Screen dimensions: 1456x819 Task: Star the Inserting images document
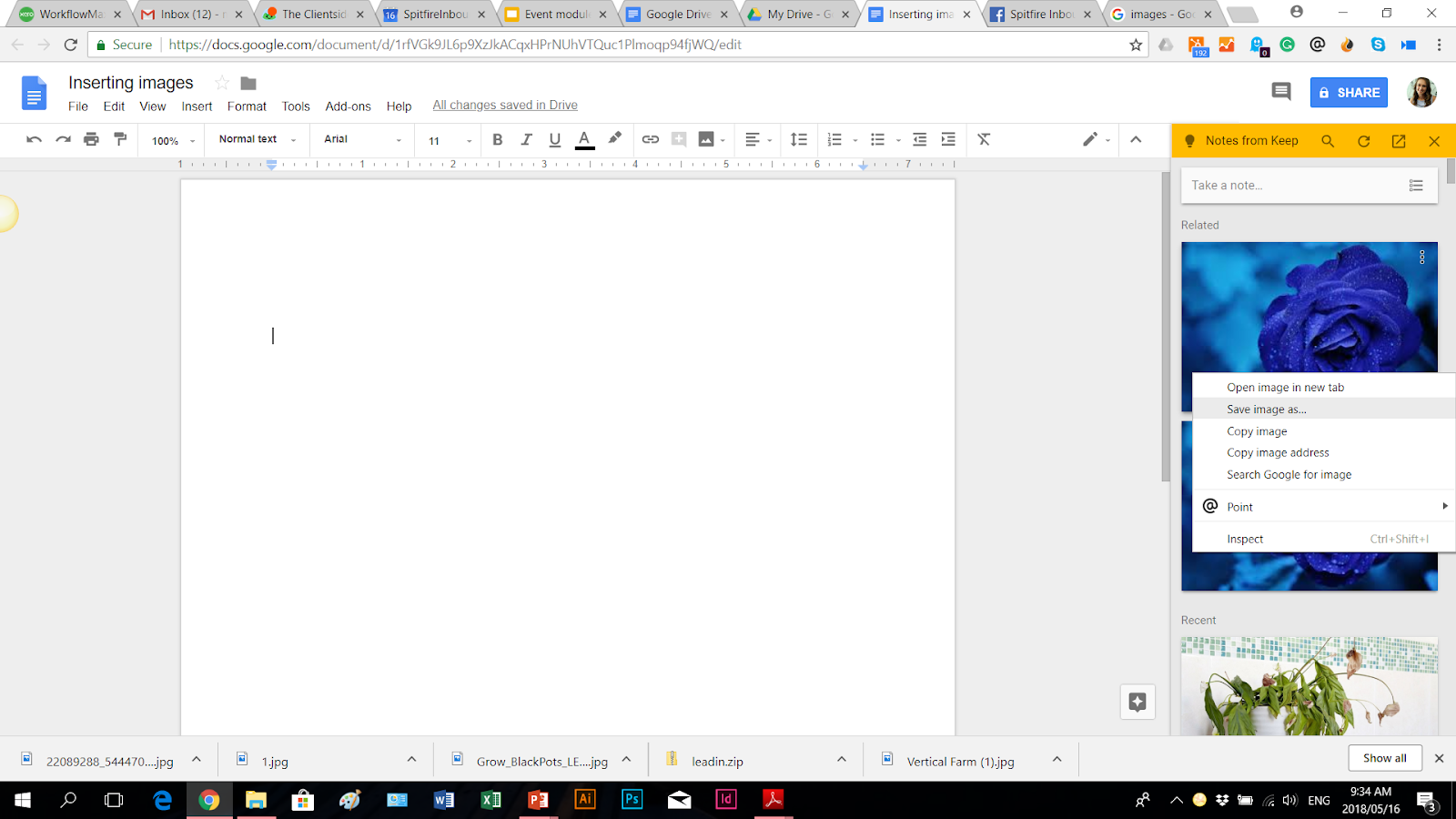[x=221, y=83]
